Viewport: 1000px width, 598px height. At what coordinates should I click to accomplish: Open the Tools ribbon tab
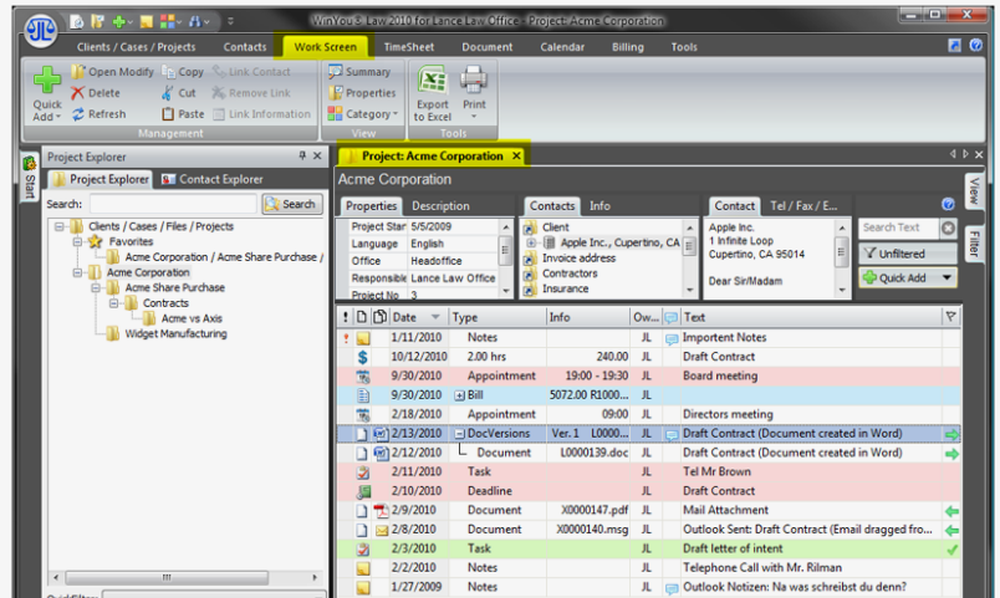click(684, 47)
